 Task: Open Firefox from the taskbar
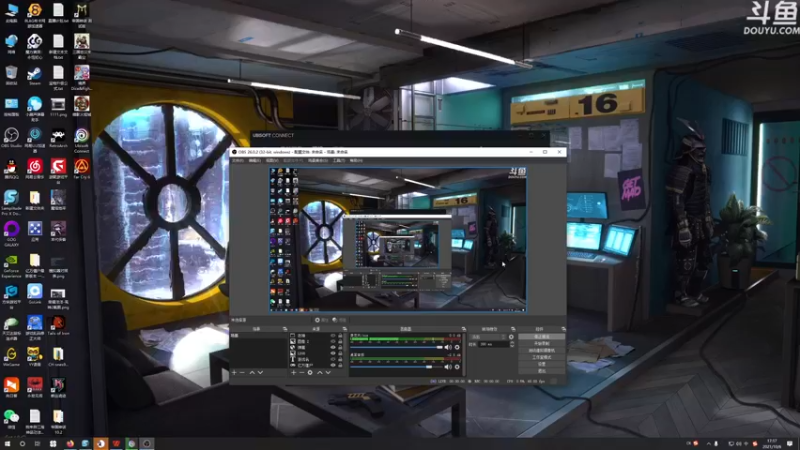click(70, 443)
